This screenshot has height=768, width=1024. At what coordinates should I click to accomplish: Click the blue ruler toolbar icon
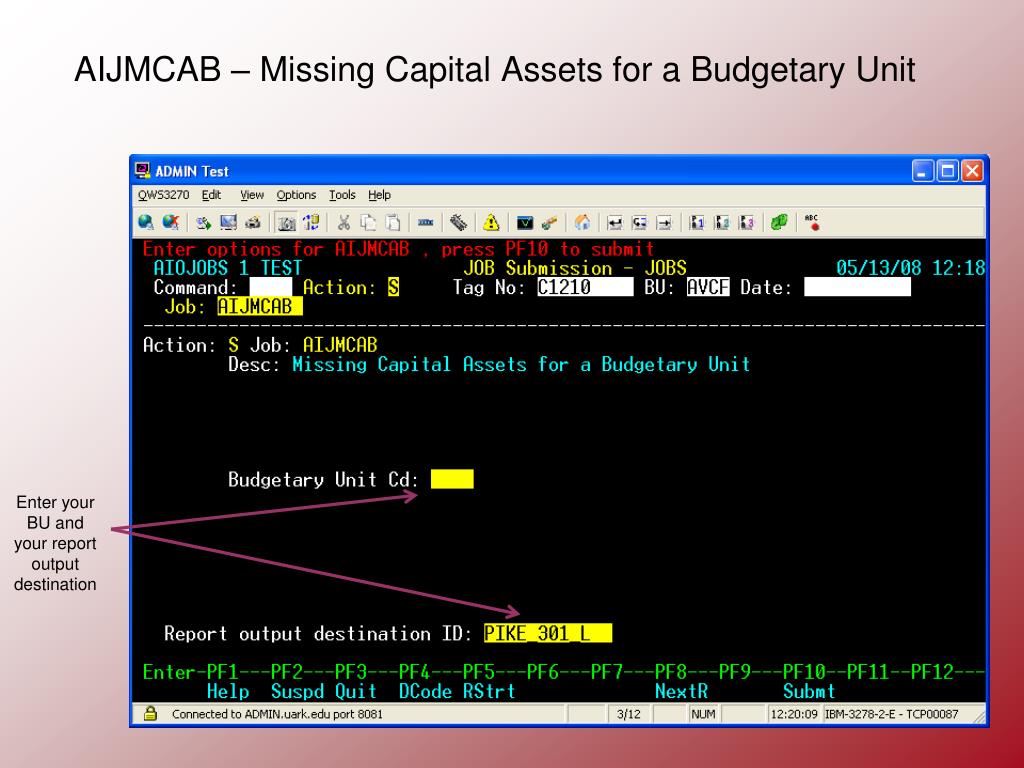point(426,223)
